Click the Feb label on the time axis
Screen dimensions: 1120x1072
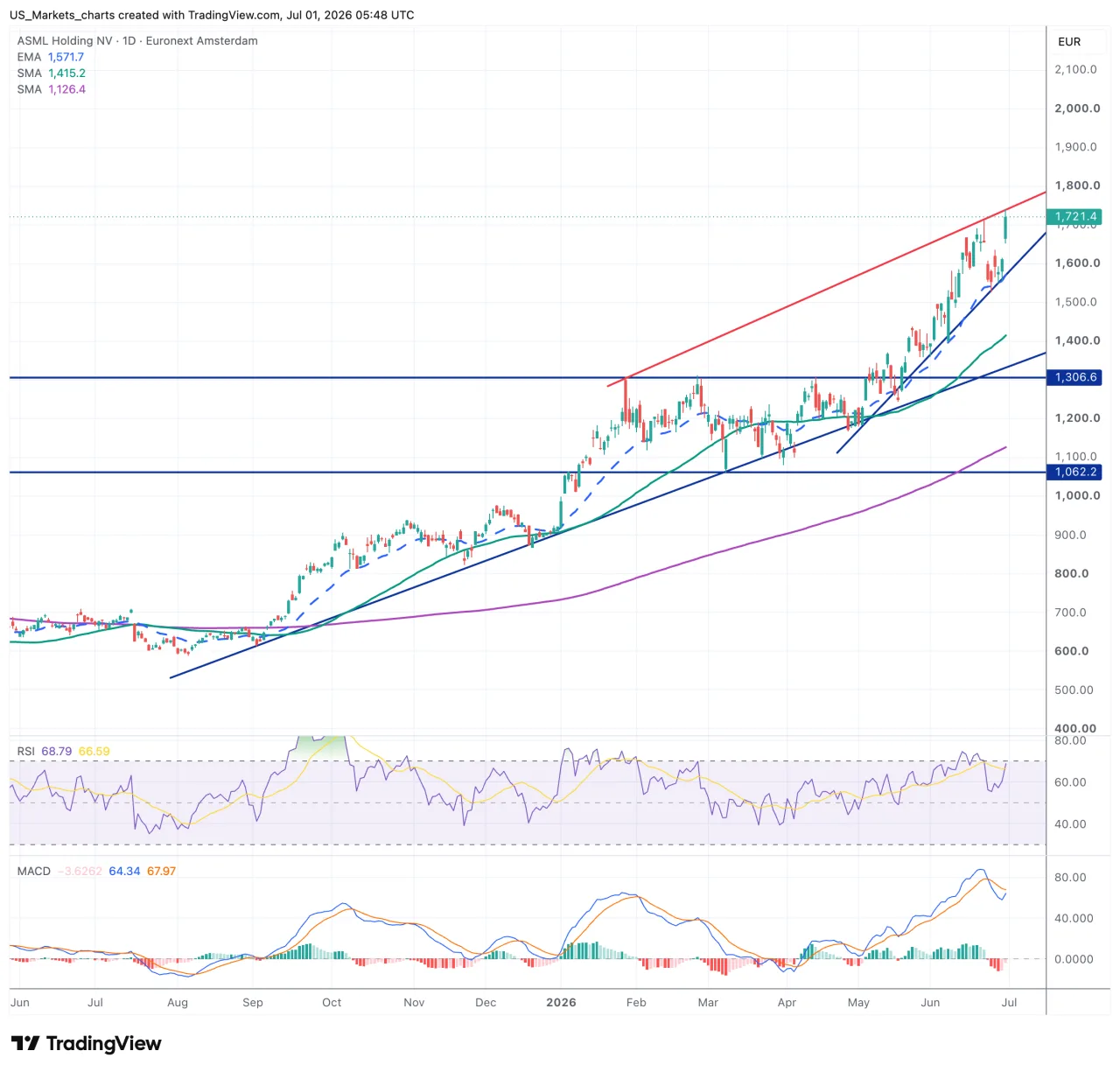[x=636, y=1003]
